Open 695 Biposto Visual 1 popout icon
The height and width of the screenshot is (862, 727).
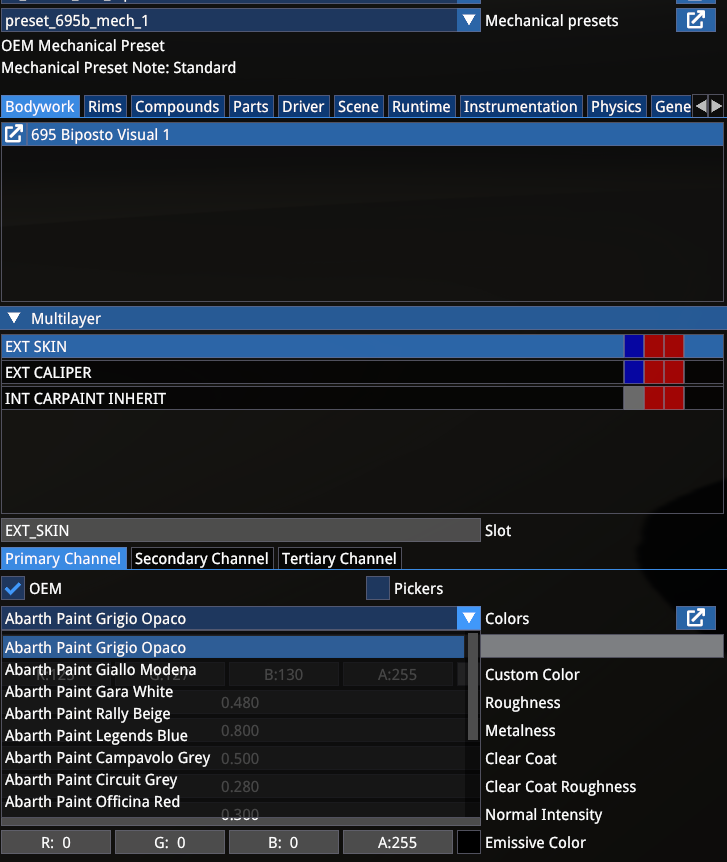[13, 134]
